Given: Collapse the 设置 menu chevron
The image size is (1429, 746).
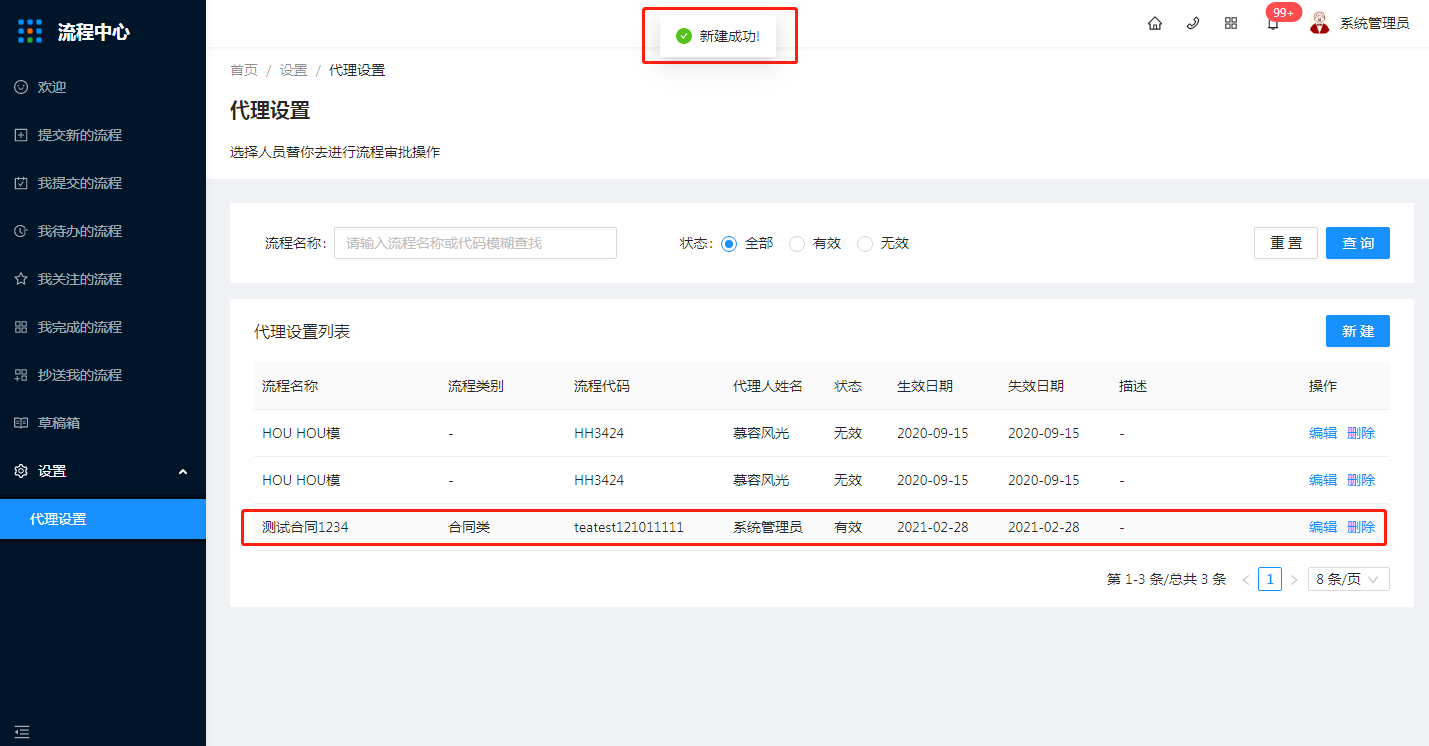Looking at the screenshot, I should [x=183, y=471].
